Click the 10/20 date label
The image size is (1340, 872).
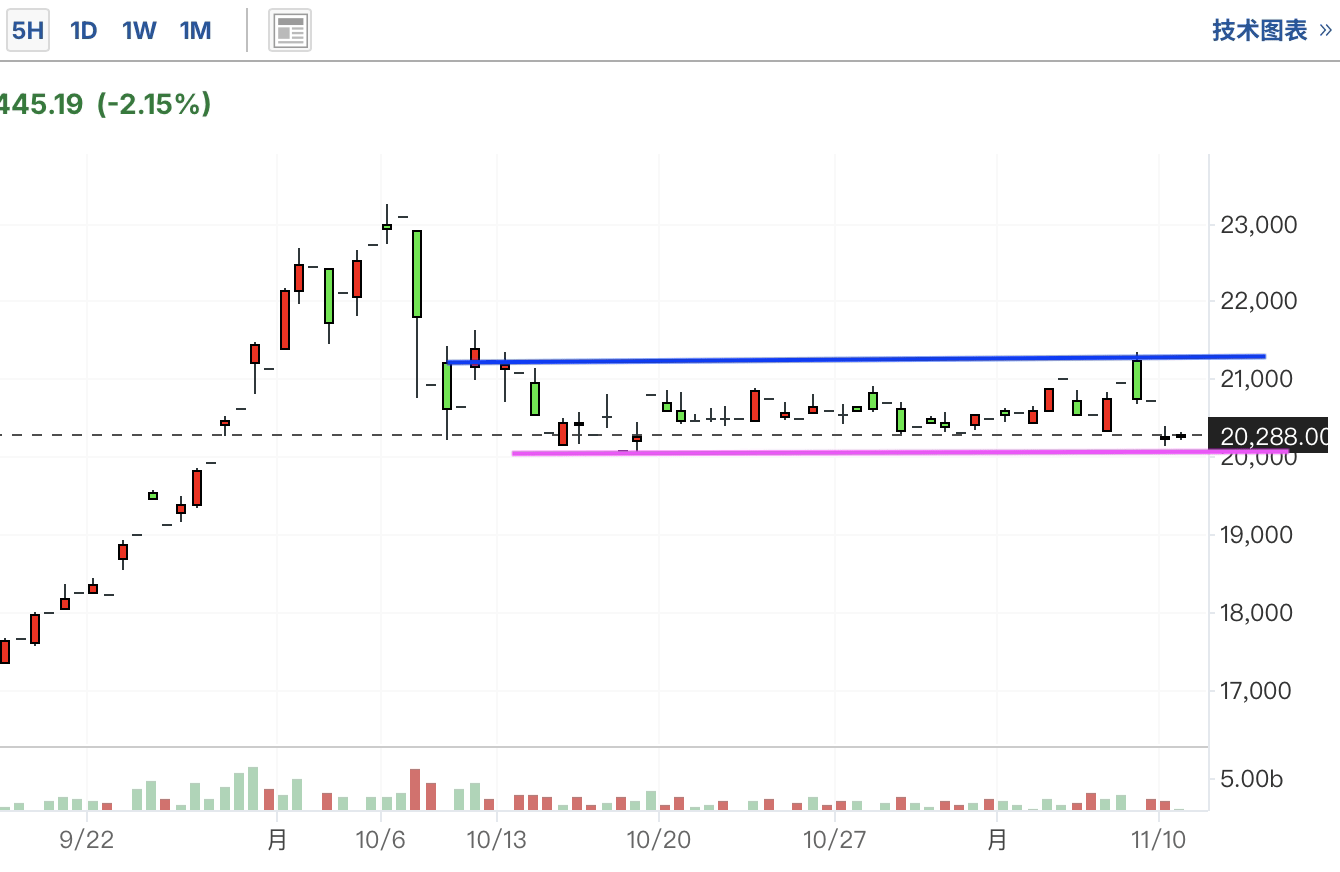[x=658, y=839]
